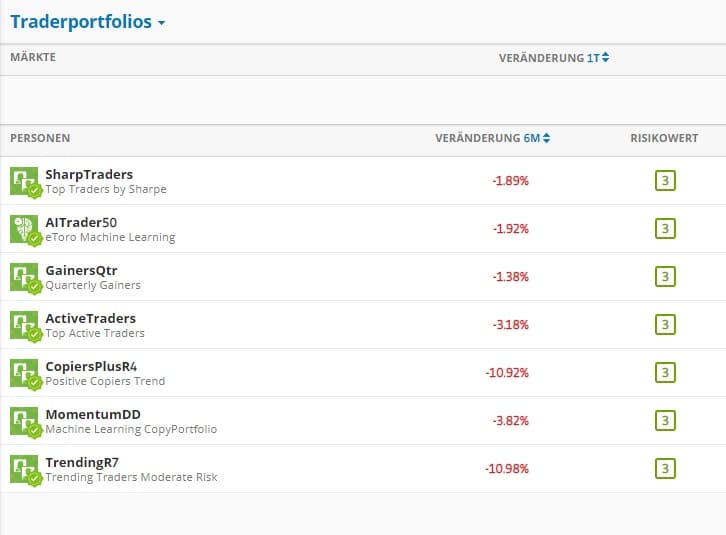Image resolution: width=726 pixels, height=535 pixels.
Task: Click the SharpTraders portfolio avatar icon
Action: tap(24, 181)
